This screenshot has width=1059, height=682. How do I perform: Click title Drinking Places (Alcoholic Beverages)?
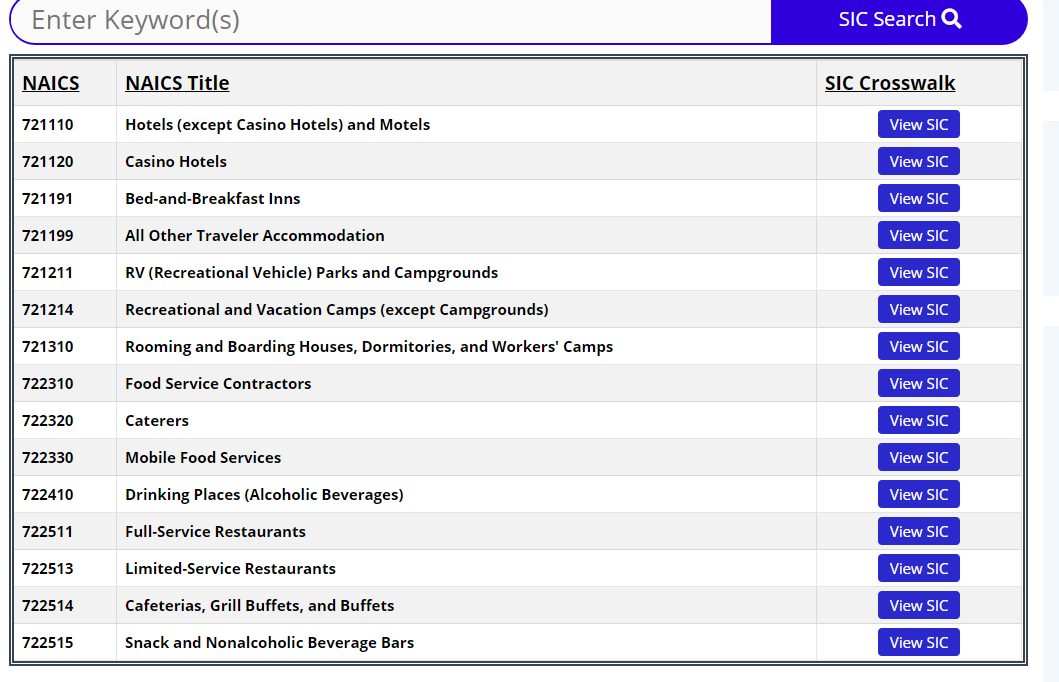pos(264,495)
